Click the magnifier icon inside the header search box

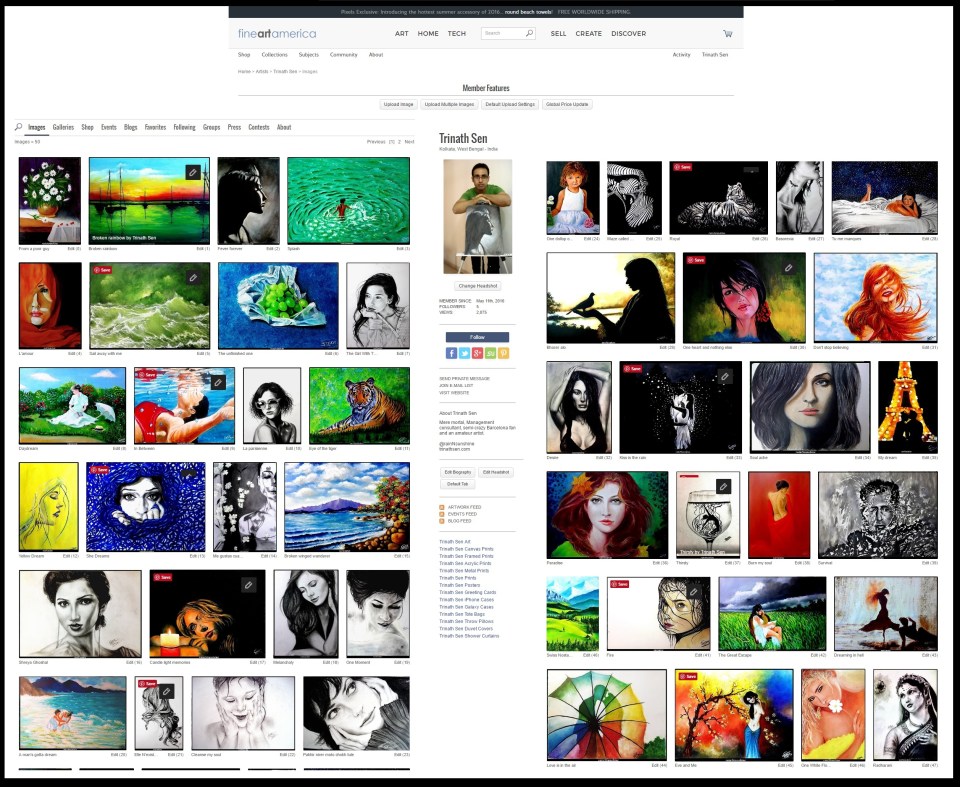click(529, 33)
